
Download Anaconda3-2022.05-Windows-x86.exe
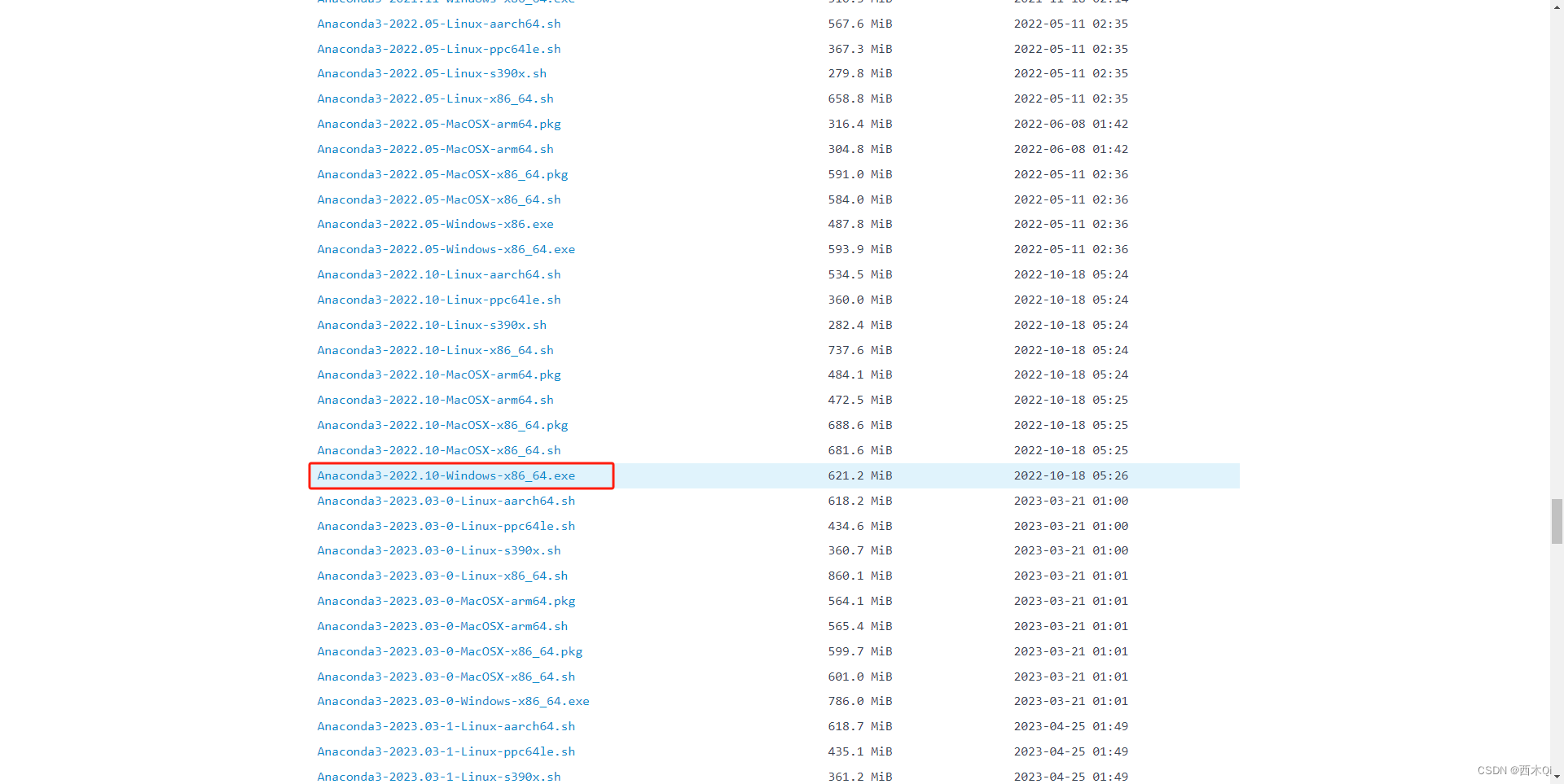pyautogui.click(x=435, y=224)
